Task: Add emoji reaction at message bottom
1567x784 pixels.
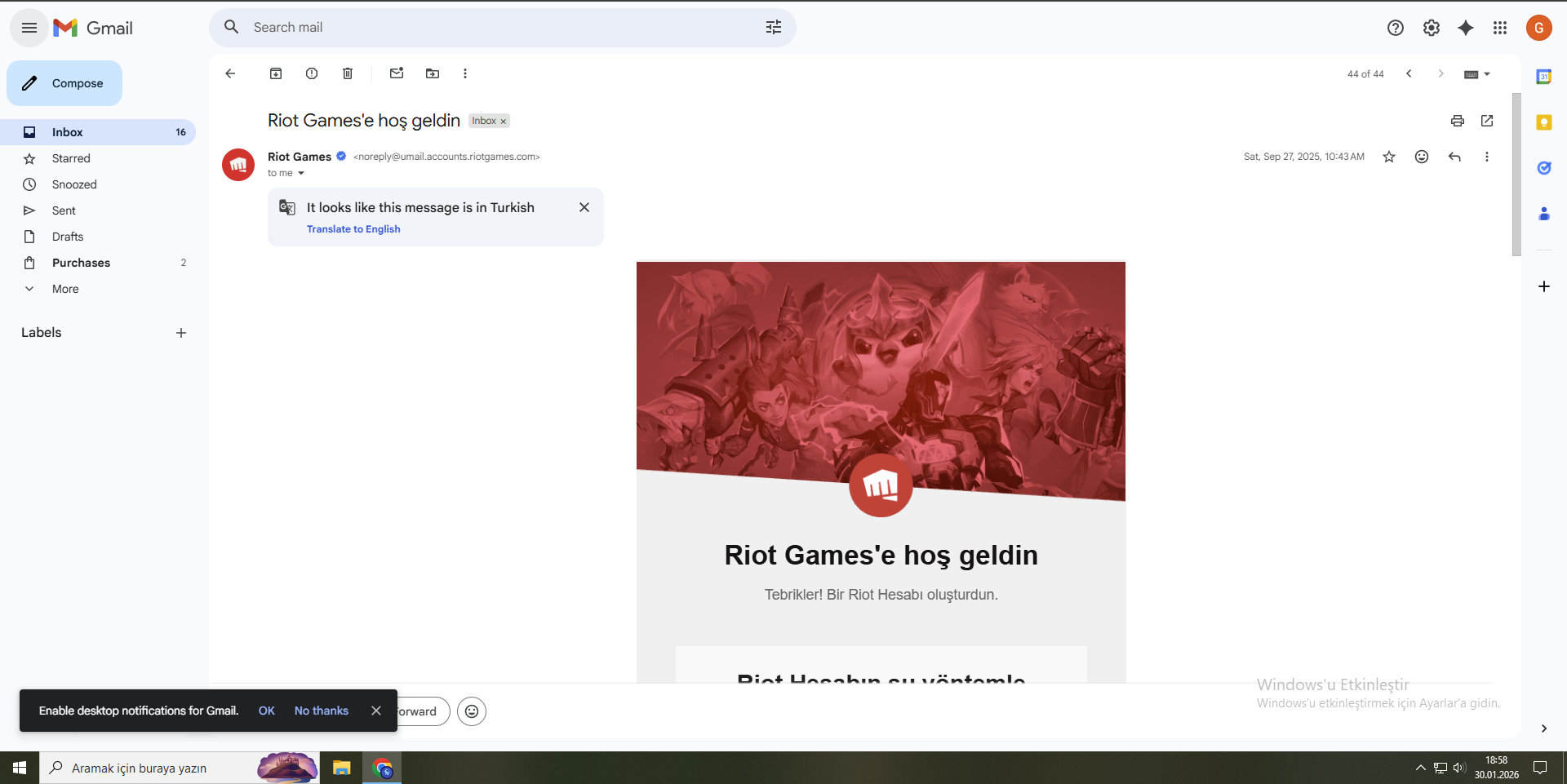Action: [x=472, y=711]
